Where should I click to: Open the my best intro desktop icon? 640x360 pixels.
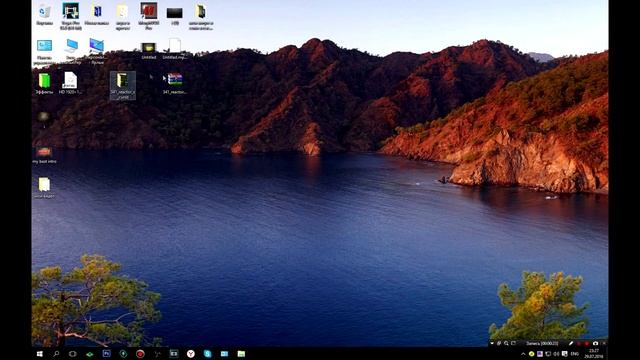(x=44, y=155)
